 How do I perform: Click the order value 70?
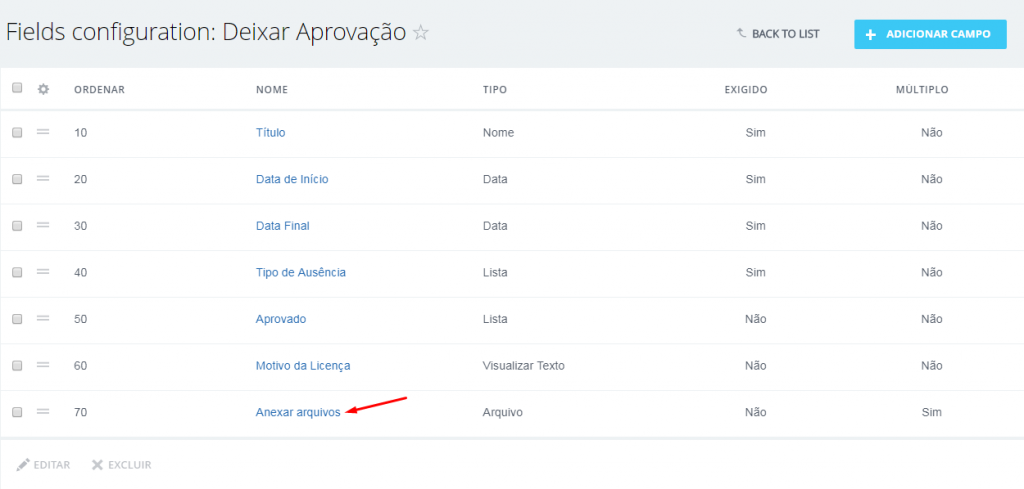(x=81, y=413)
